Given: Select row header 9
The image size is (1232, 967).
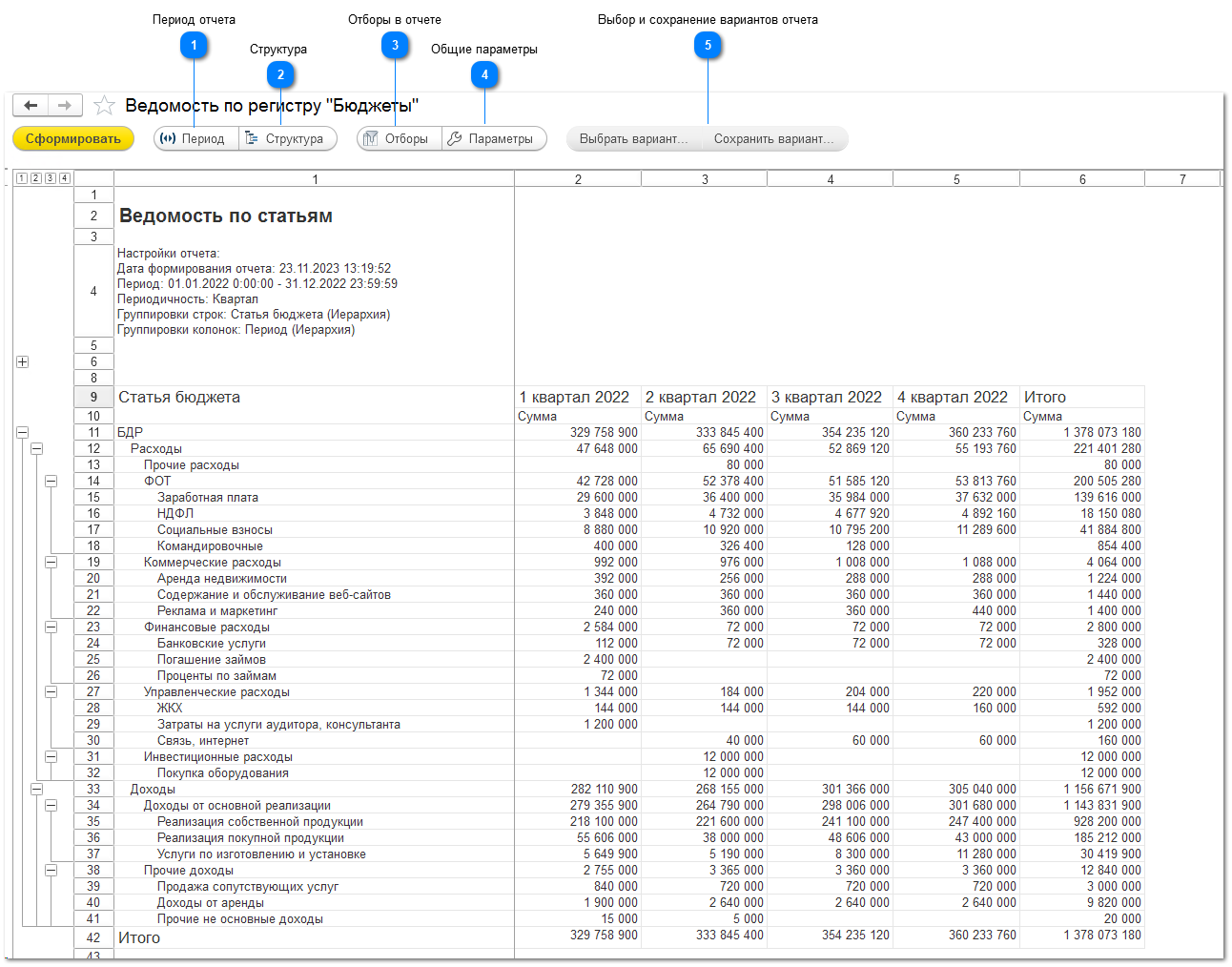Looking at the screenshot, I should (x=93, y=397).
